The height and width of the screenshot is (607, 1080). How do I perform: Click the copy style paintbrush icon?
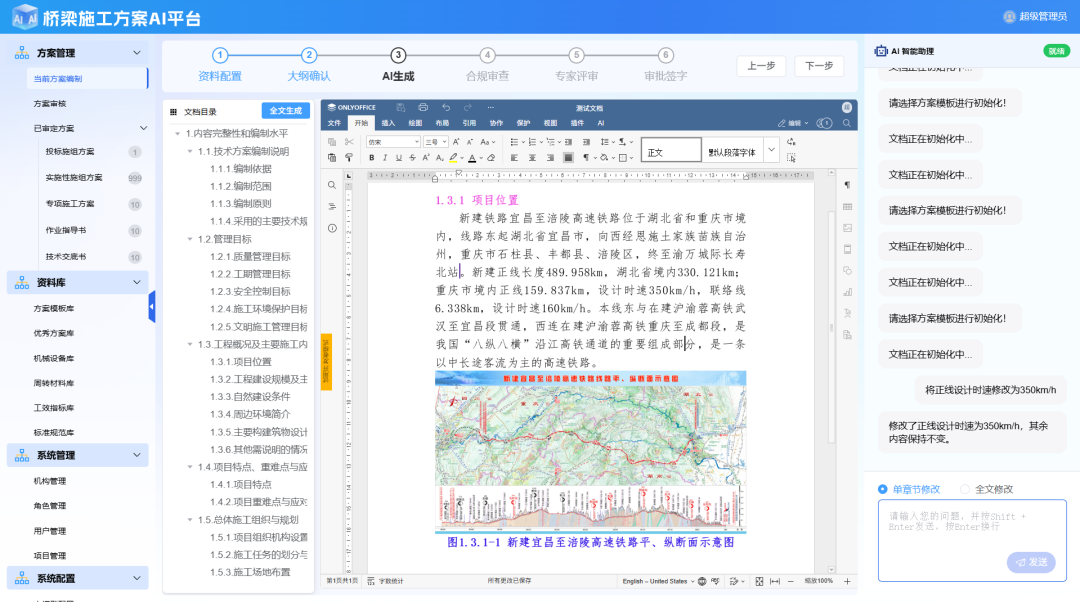tap(349, 158)
